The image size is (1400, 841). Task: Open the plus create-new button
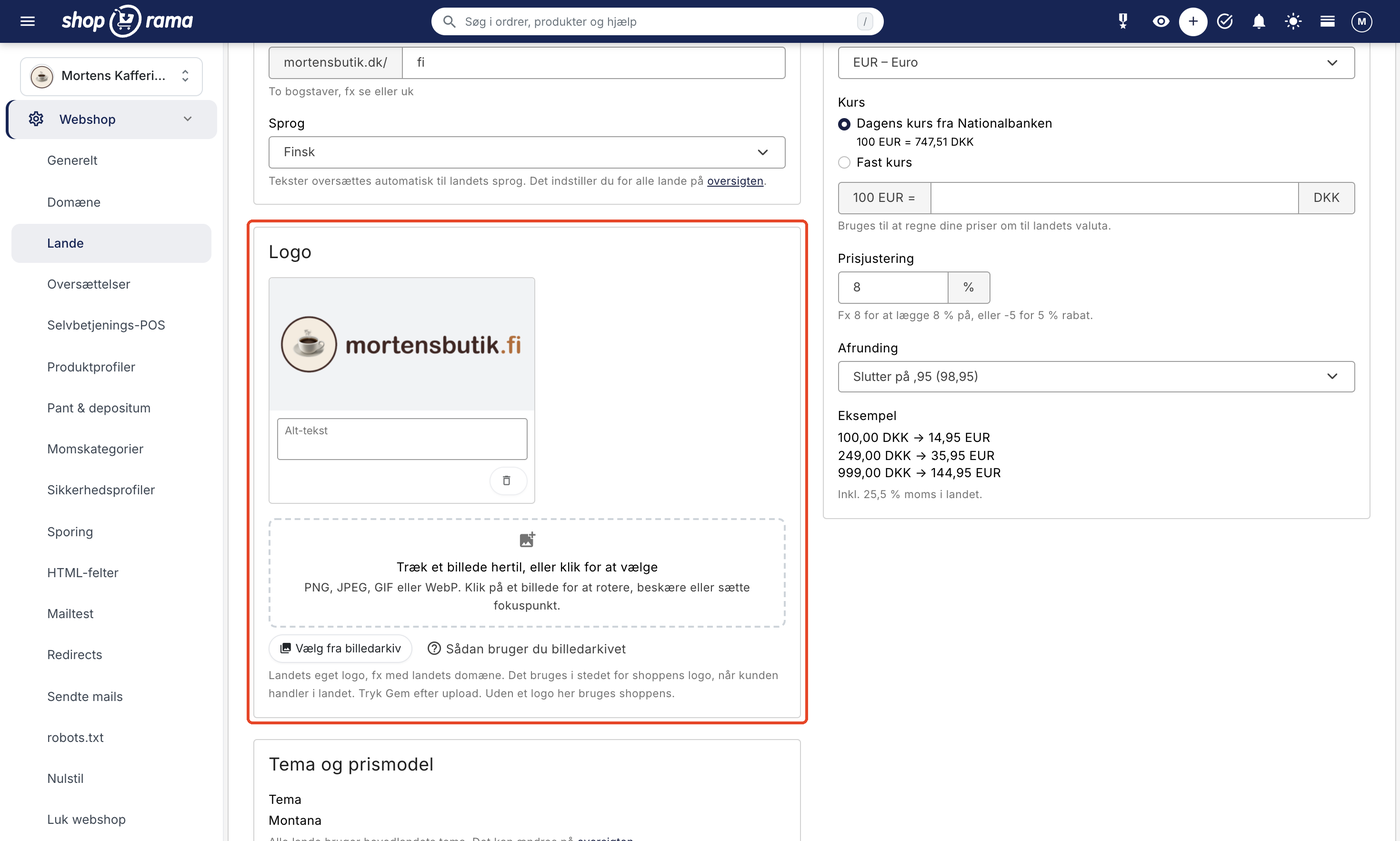click(x=1193, y=21)
